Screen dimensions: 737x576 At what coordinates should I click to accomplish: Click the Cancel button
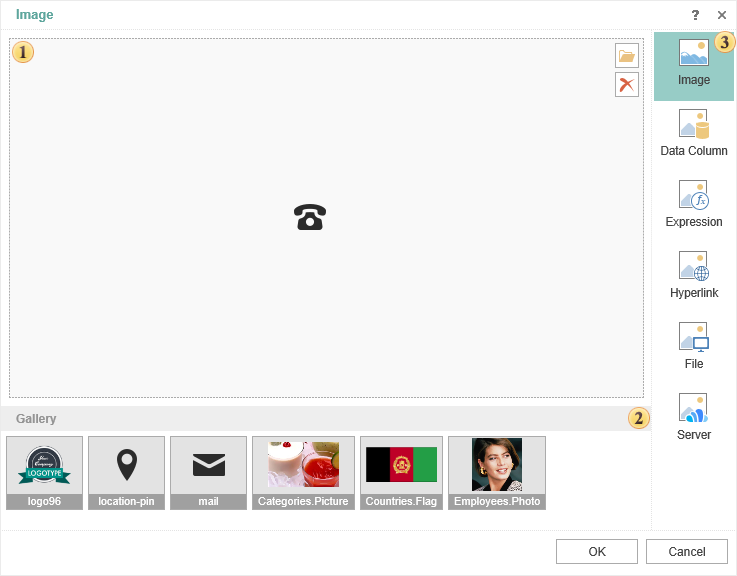(x=687, y=552)
